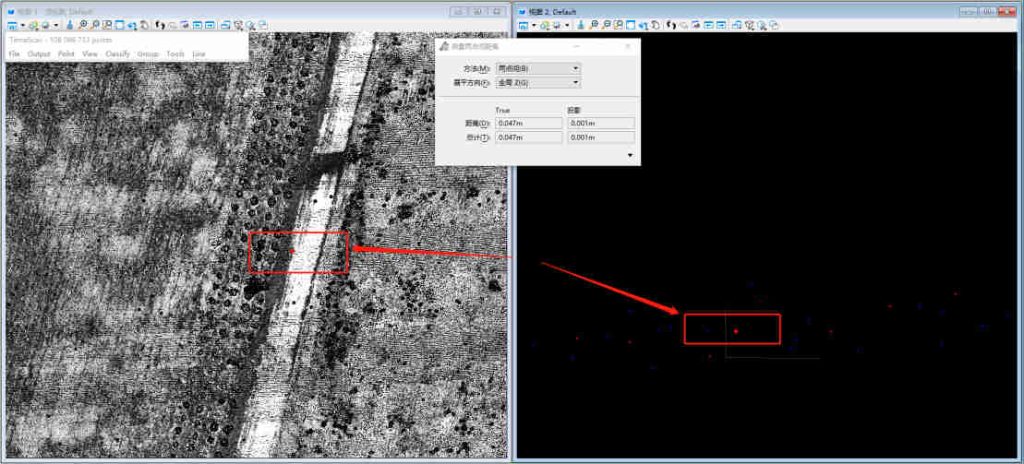
Task: Expand View Attributes dropdown arrow in View 2
Action: 534,25
